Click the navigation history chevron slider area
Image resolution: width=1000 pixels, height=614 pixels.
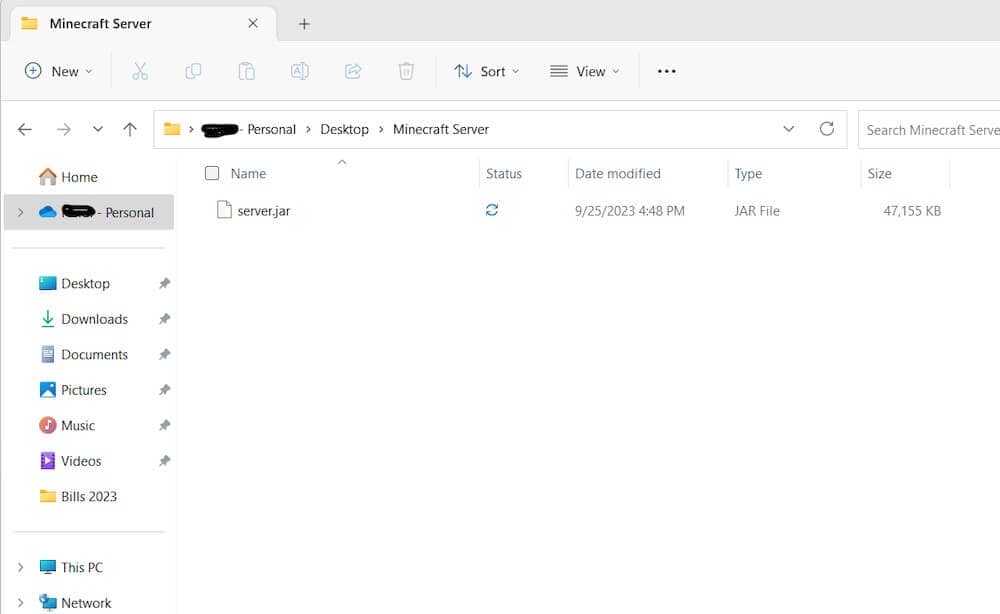pyautogui.click(x=98, y=129)
